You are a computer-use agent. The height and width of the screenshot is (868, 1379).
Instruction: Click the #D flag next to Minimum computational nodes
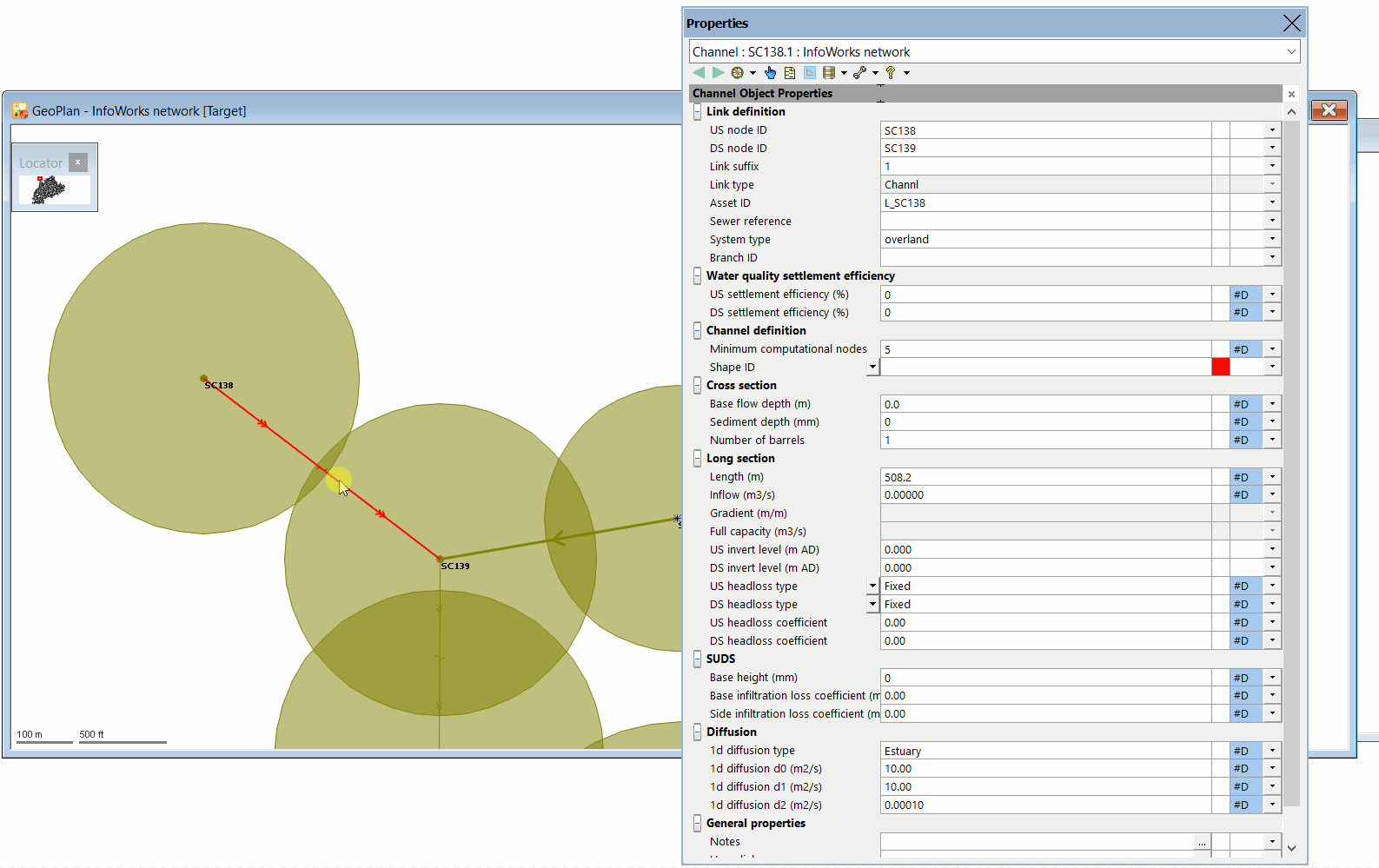click(1241, 349)
